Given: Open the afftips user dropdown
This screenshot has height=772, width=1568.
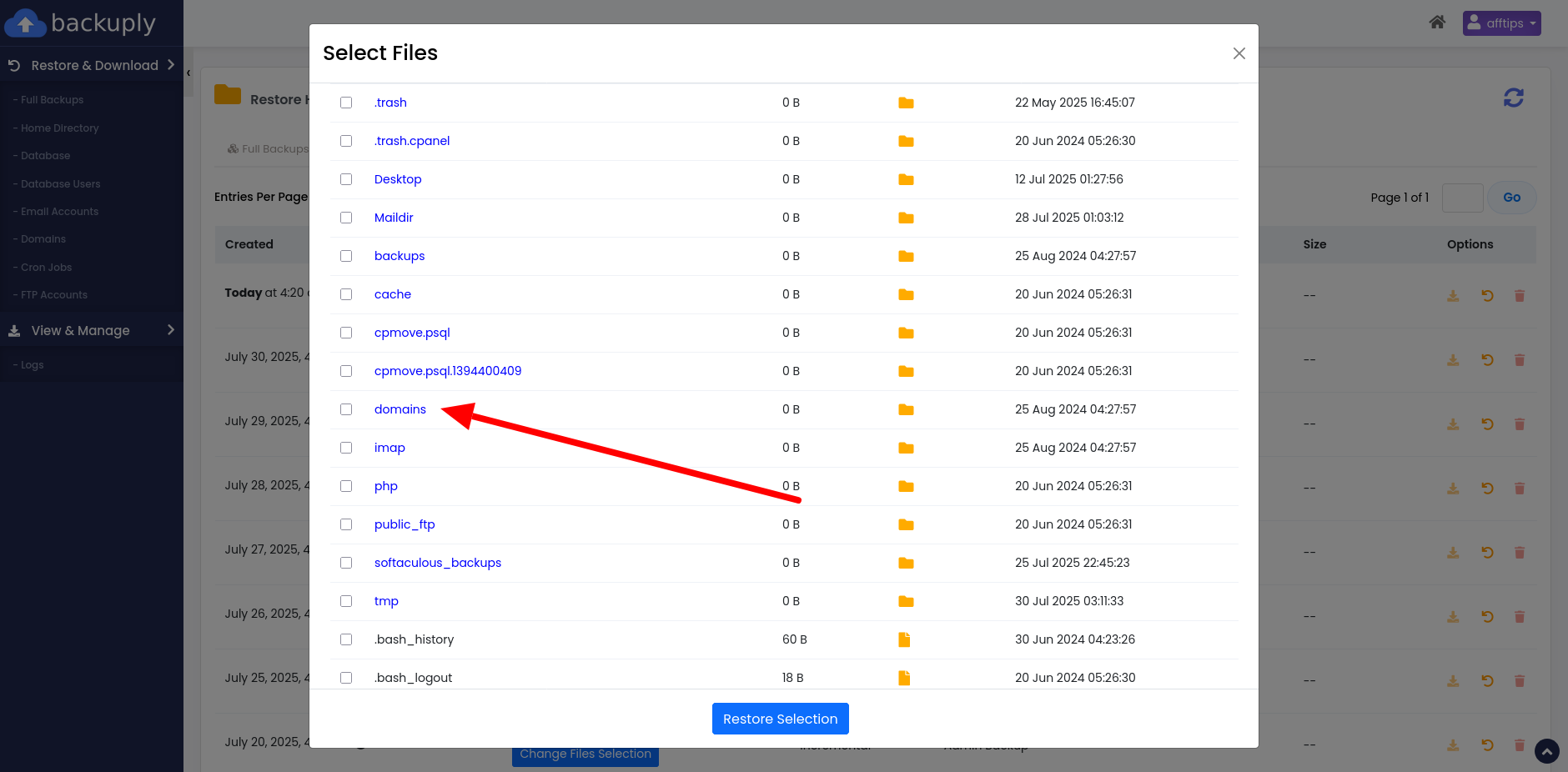Looking at the screenshot, I should (x=1501, y=23).
